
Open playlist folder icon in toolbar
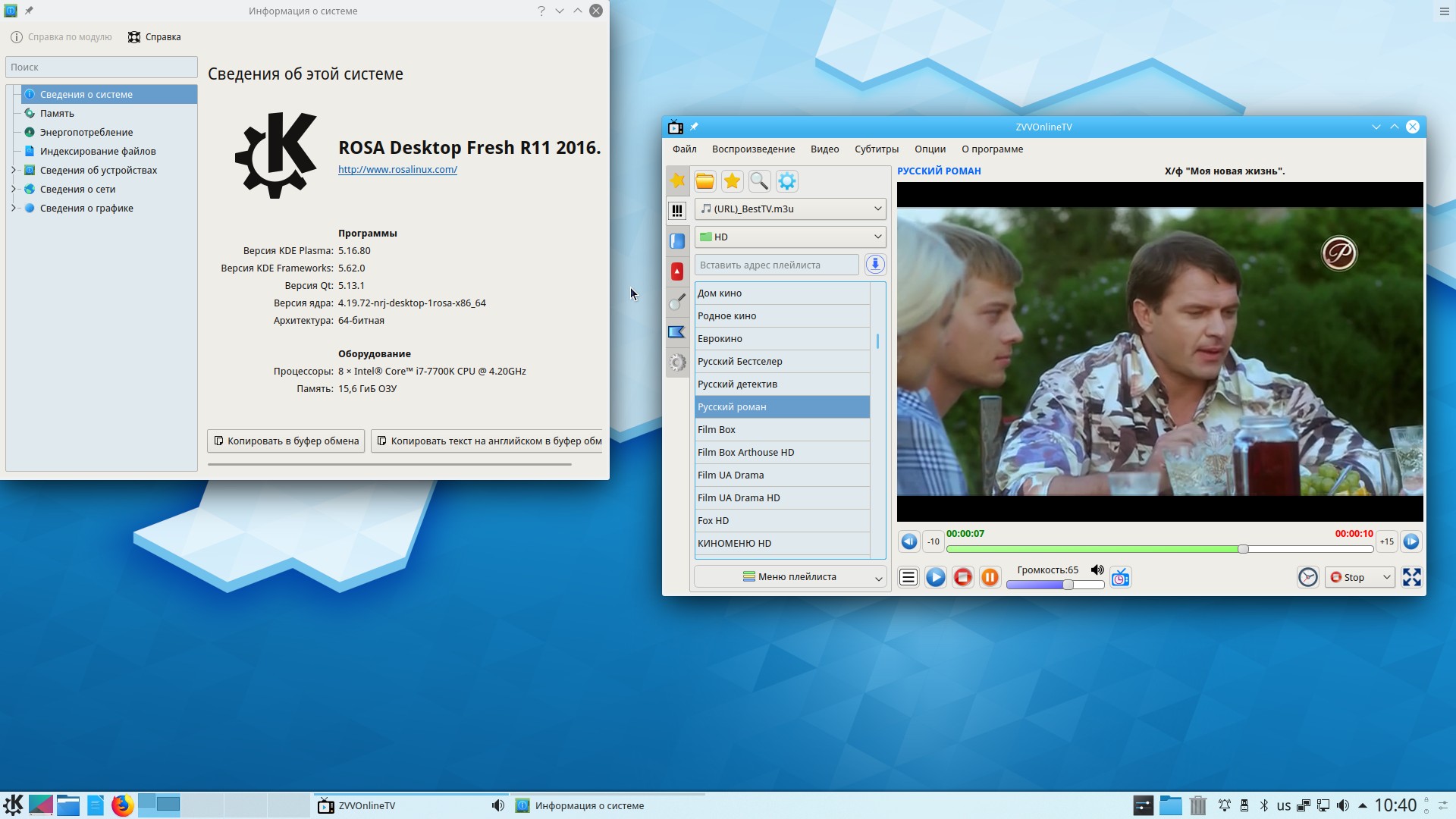click(704, 181)
